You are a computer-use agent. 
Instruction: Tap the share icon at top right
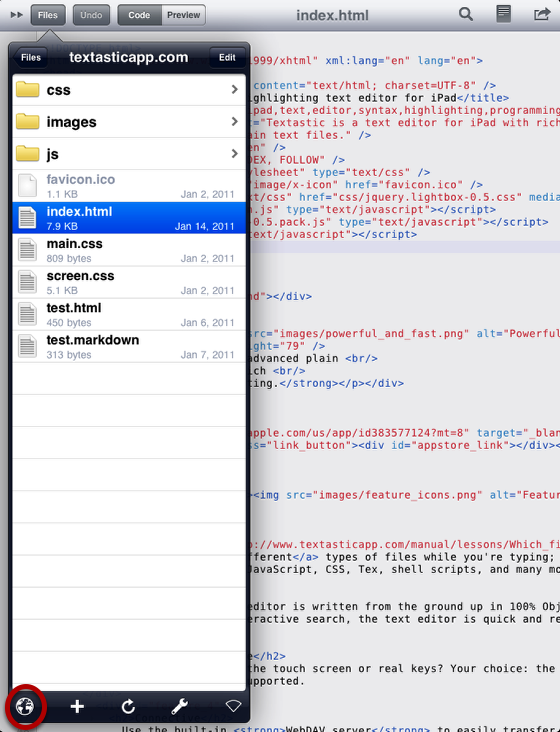click(x=542, y=14)
